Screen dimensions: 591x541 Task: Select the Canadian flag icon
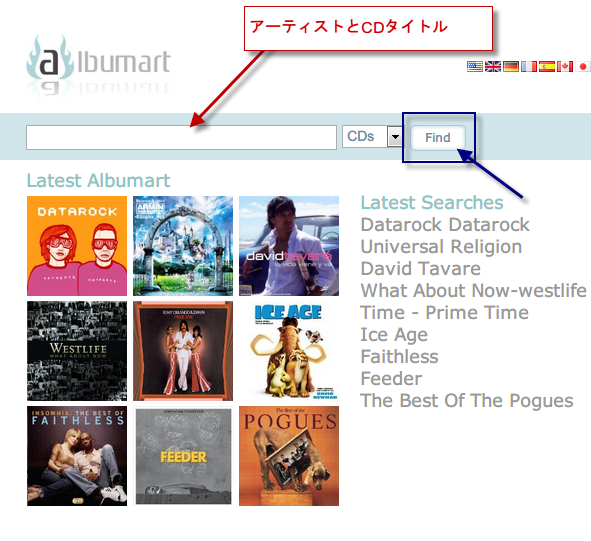[x=565, y=66]
